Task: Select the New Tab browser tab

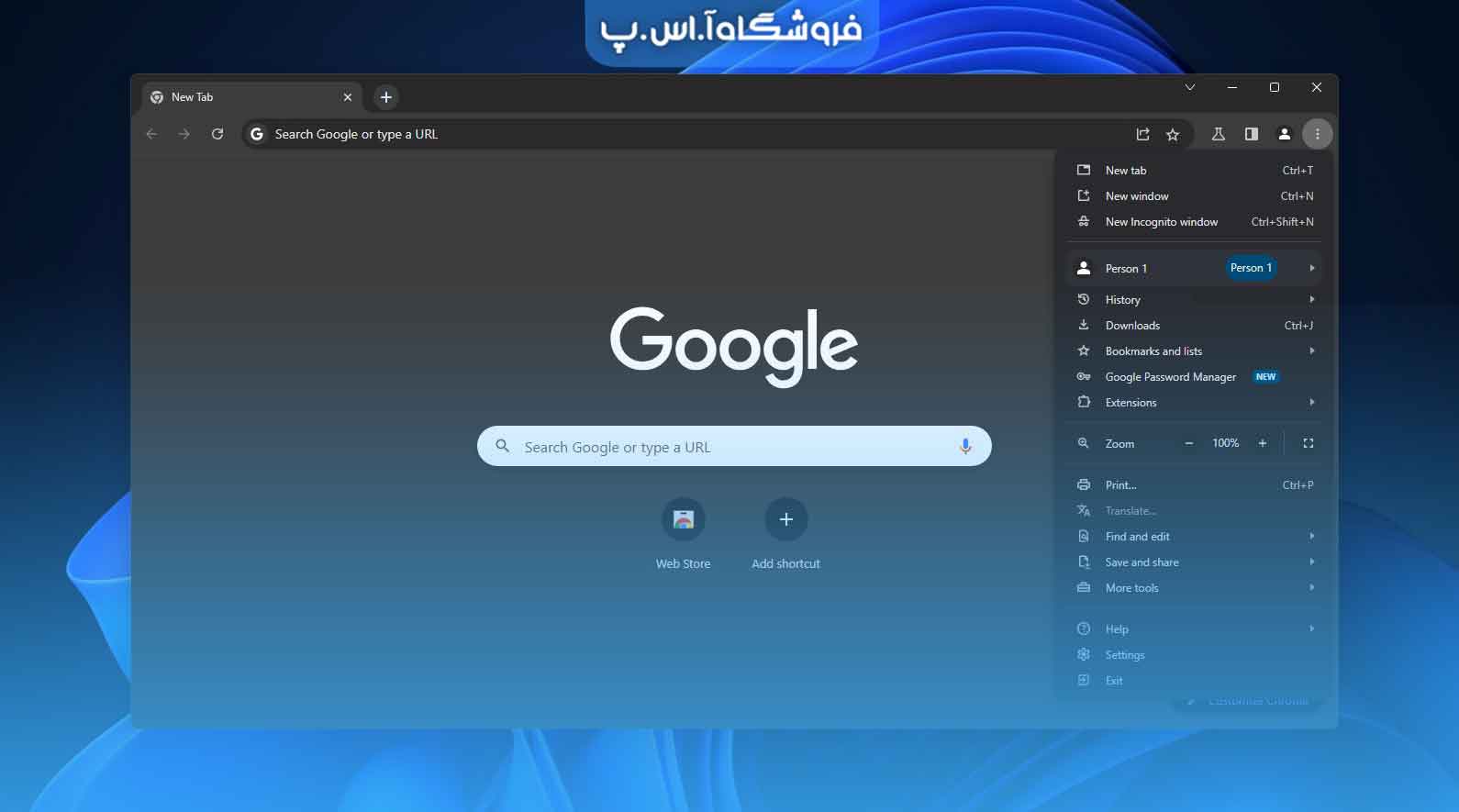Action: click(x=252, y=97)
